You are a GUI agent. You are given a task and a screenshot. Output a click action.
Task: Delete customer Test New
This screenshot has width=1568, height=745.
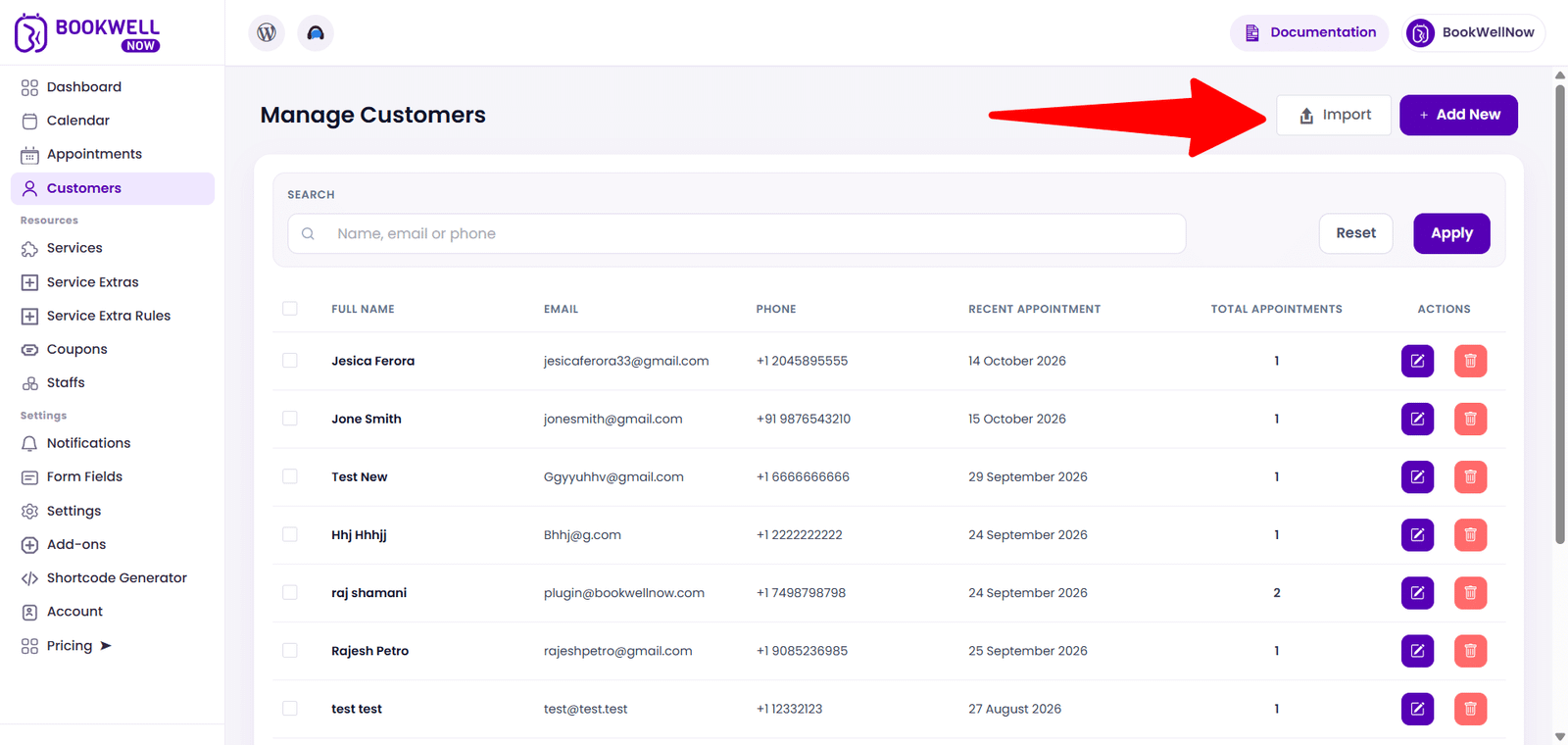click(x=1470, y=476)
